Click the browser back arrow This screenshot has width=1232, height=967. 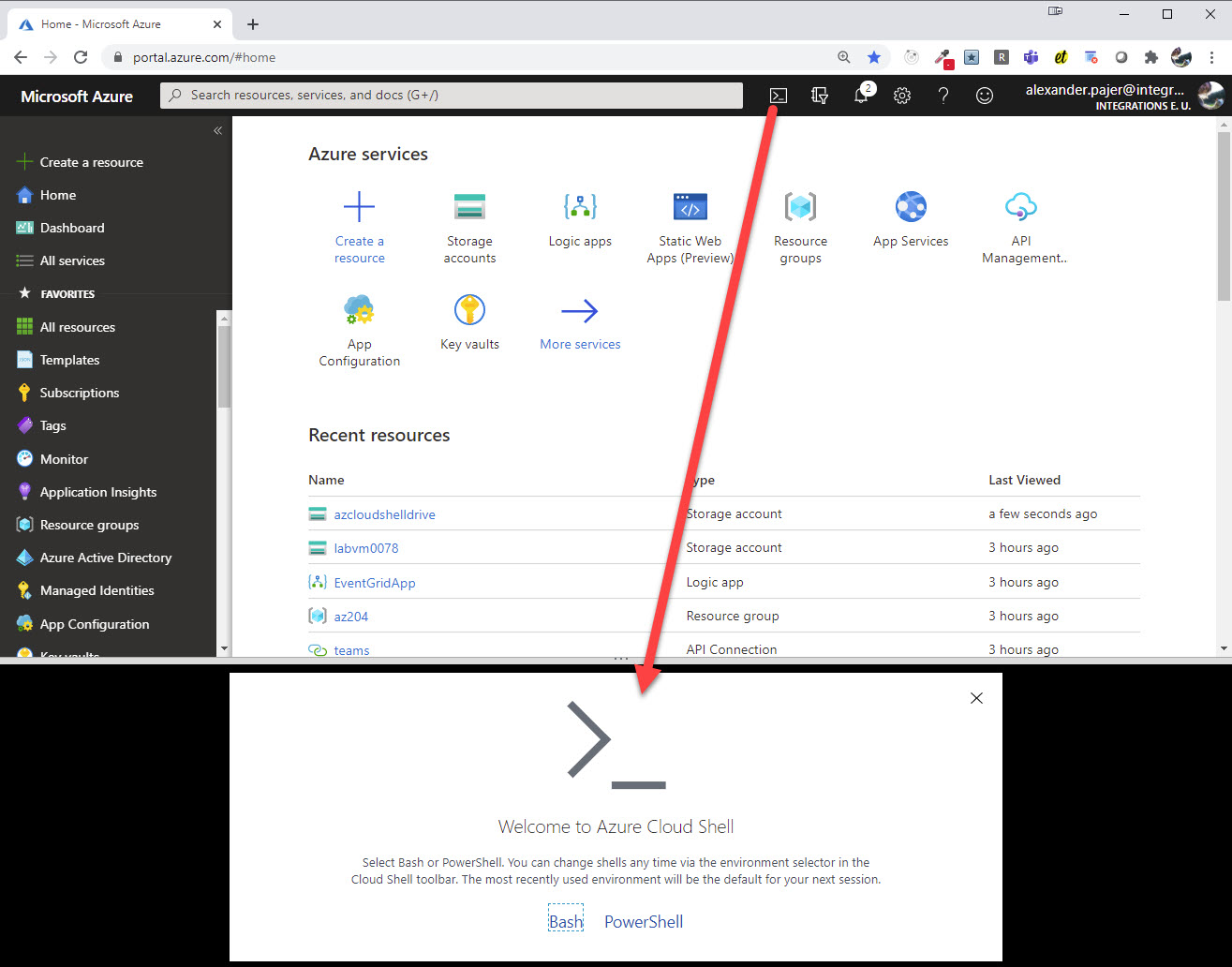coord(21,57)
